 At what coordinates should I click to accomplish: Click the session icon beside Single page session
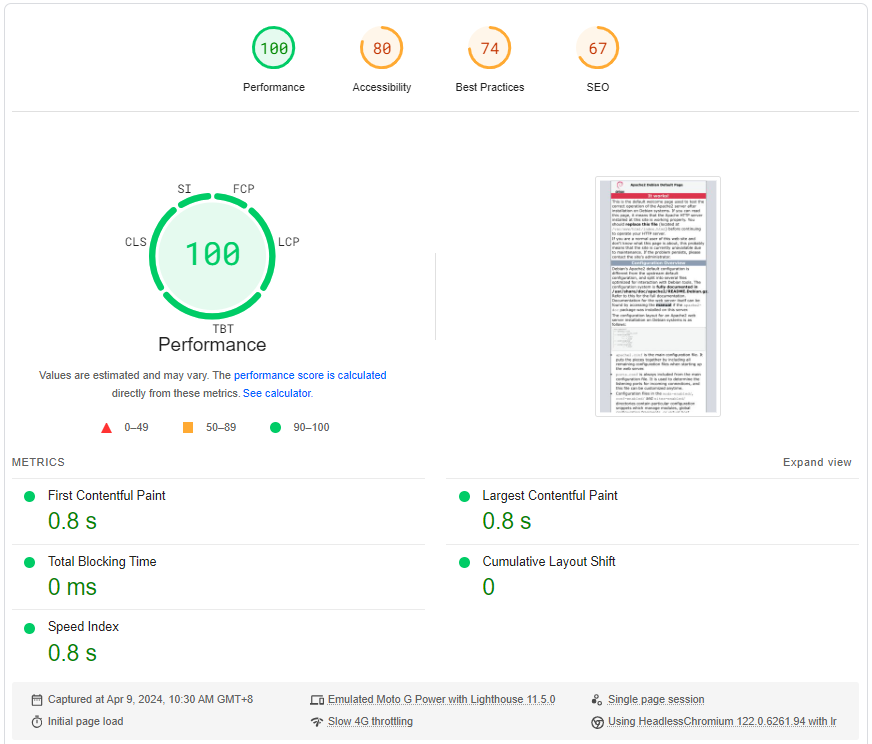point(597,700)
